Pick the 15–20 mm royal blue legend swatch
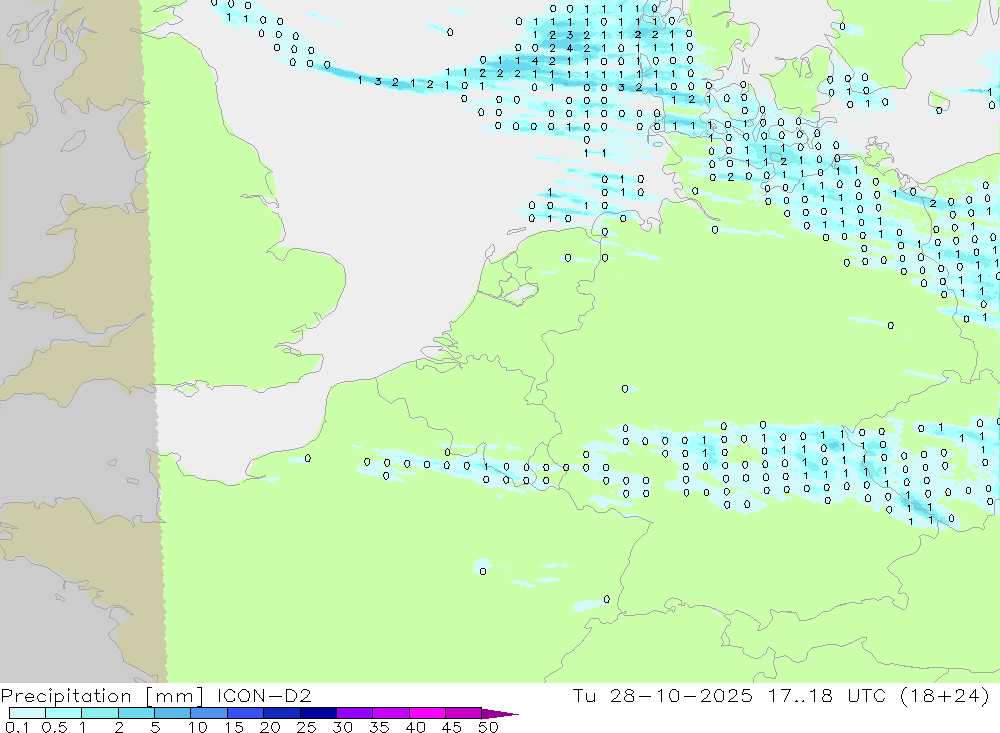This screenshot has height=733, width=1000. 246,713
